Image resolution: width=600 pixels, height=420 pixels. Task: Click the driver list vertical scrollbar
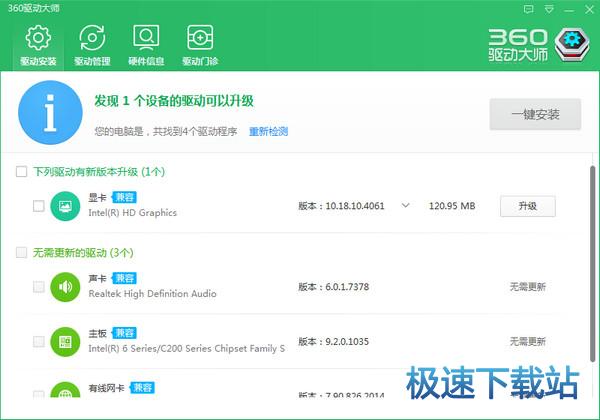pos(592,264)
